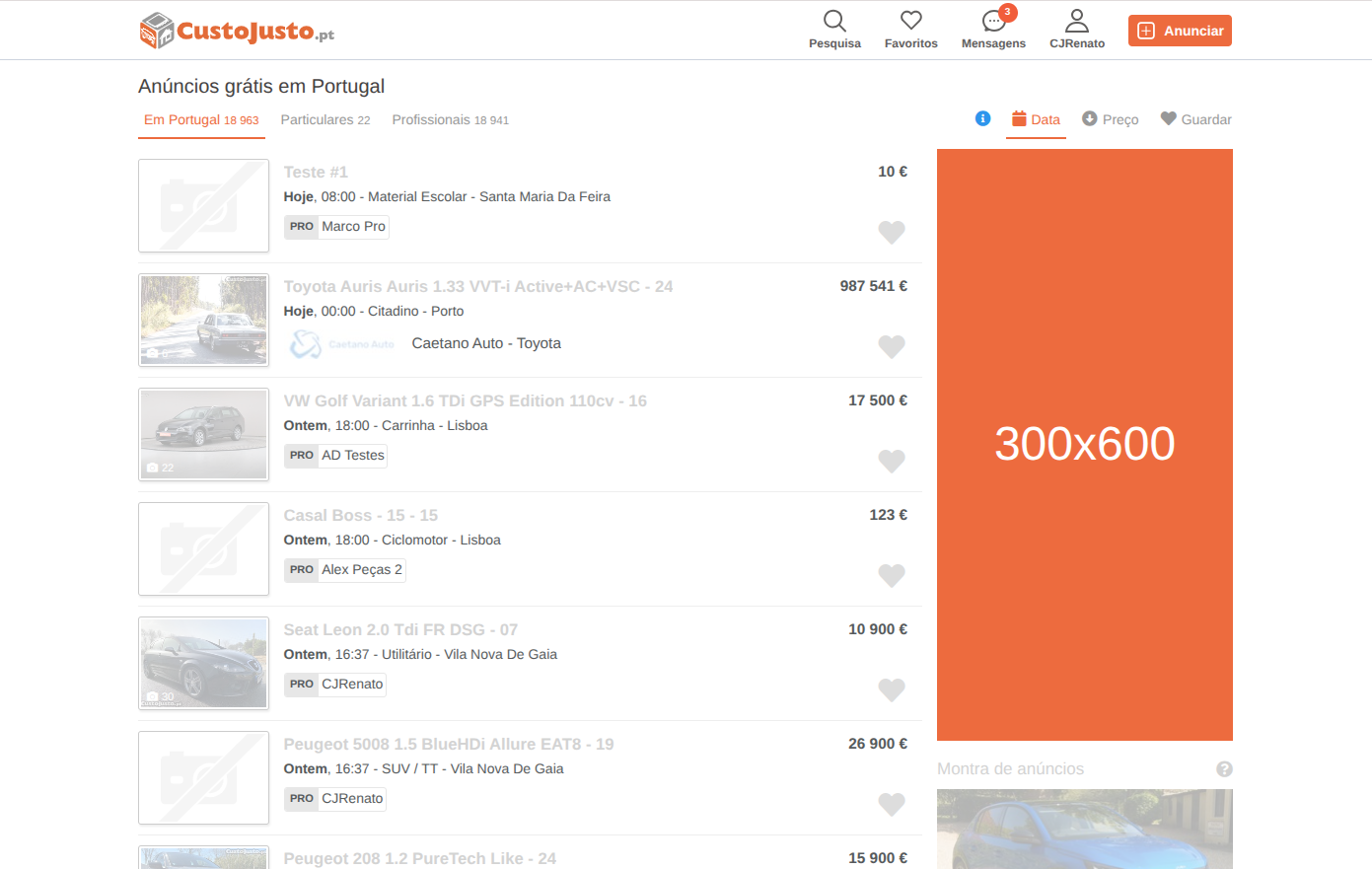
Task: Click the CustoJusto.pt logo
Action: 237,32
